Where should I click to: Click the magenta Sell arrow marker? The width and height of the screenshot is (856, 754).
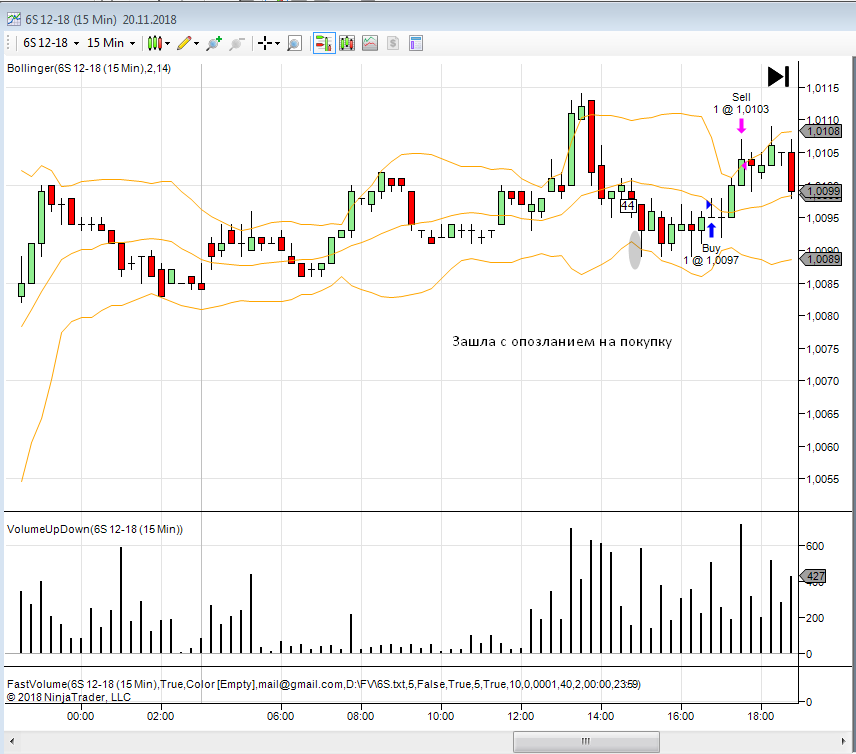741,126
